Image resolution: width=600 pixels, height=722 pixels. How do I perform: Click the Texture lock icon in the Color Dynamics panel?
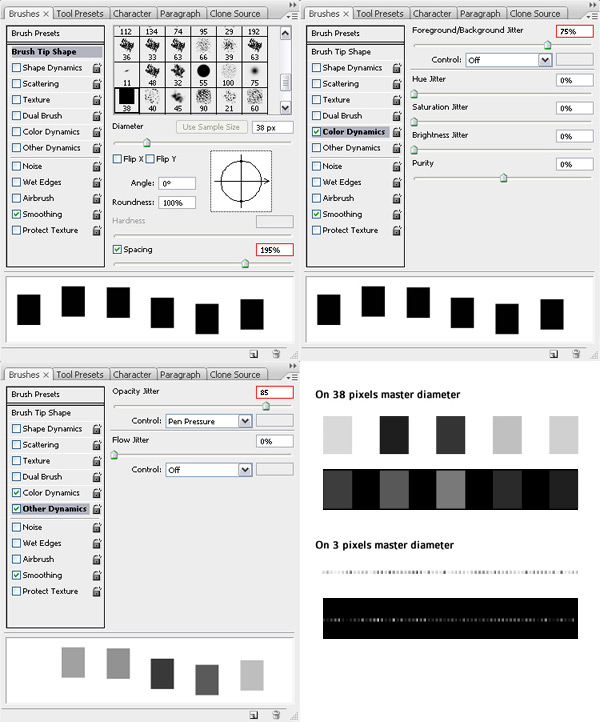click(x=397, y=100)
